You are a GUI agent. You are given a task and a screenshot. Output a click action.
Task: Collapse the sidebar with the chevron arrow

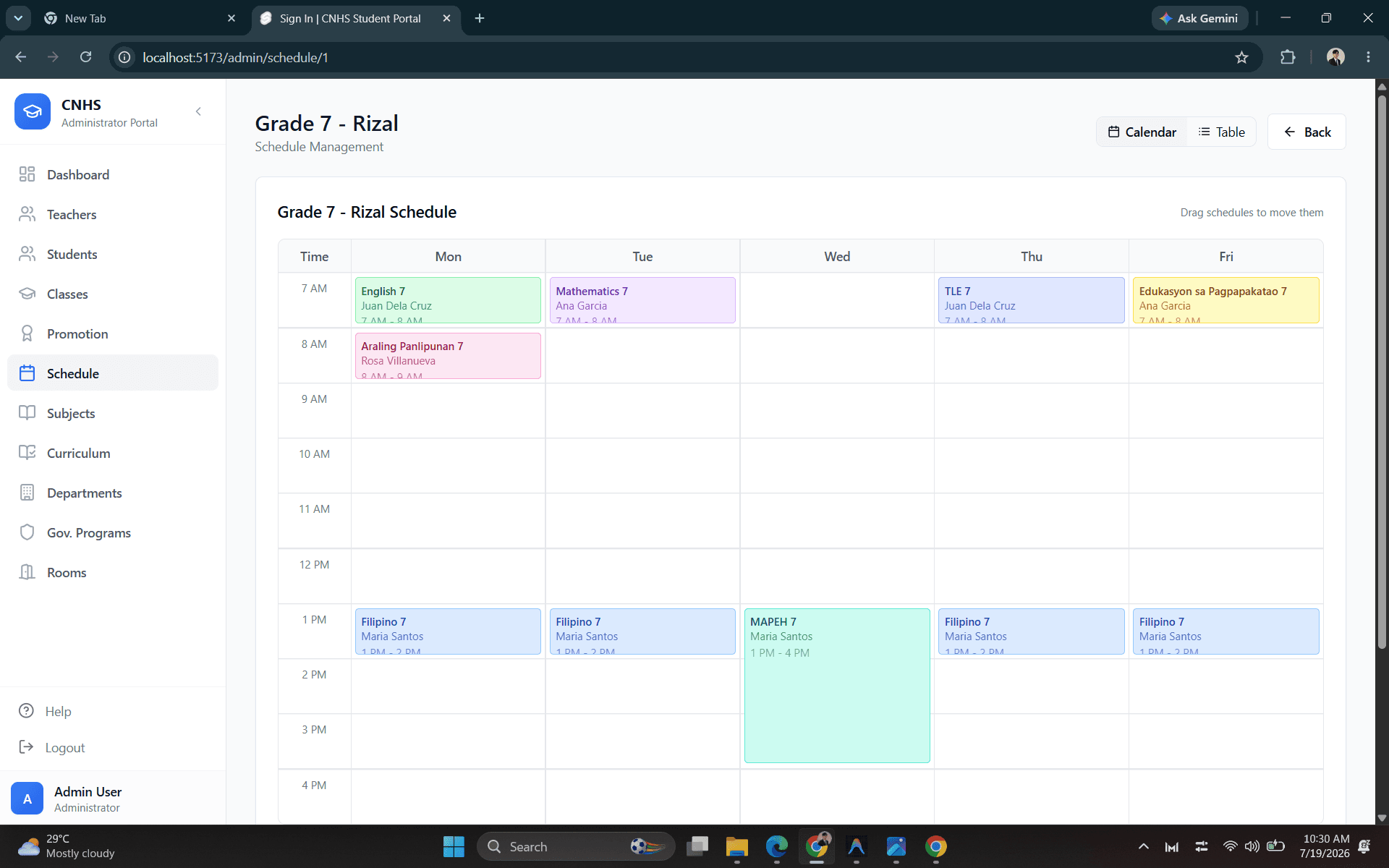point(198,111)
